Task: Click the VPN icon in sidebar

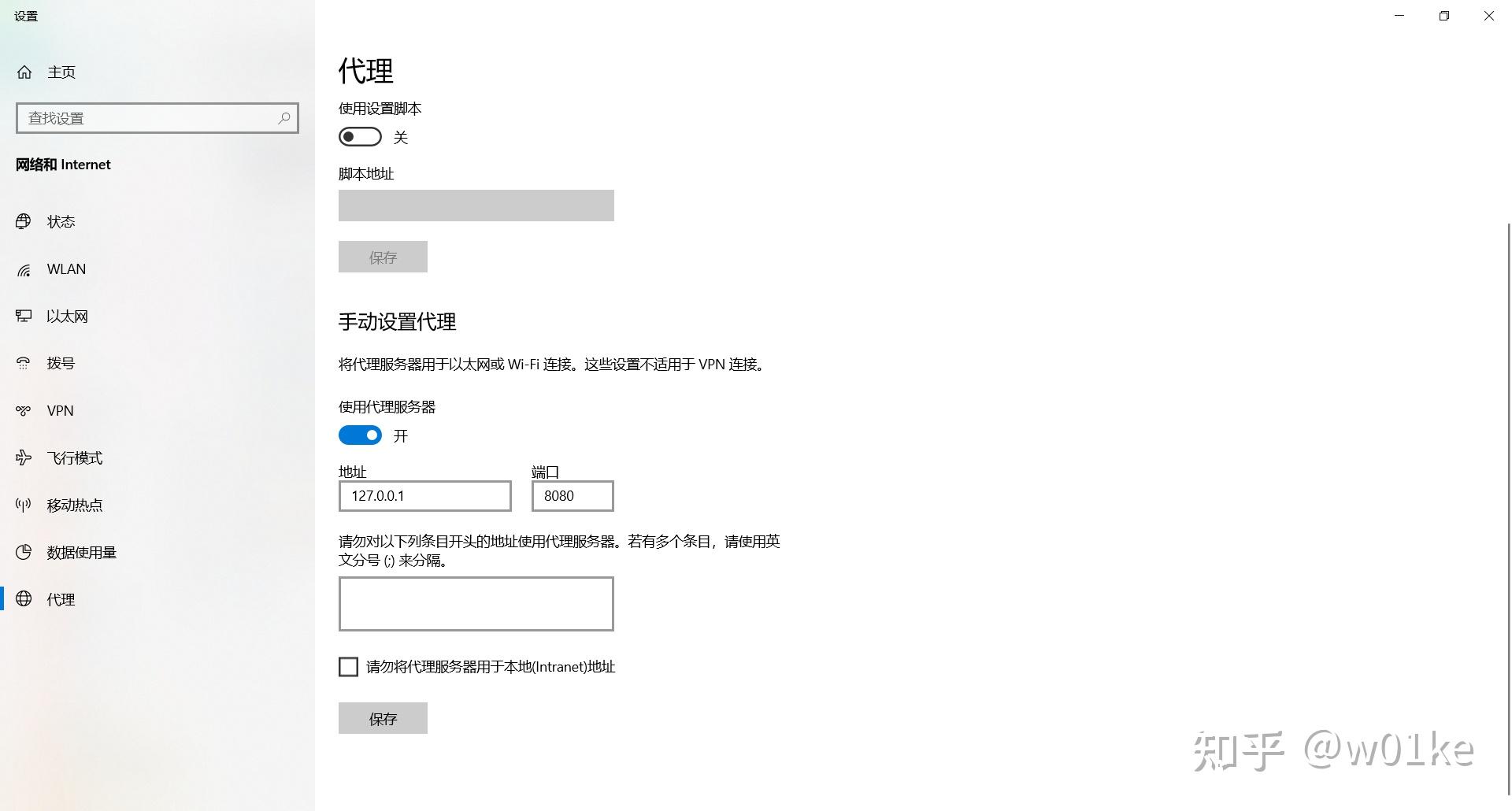Action: tap(24, 410)
